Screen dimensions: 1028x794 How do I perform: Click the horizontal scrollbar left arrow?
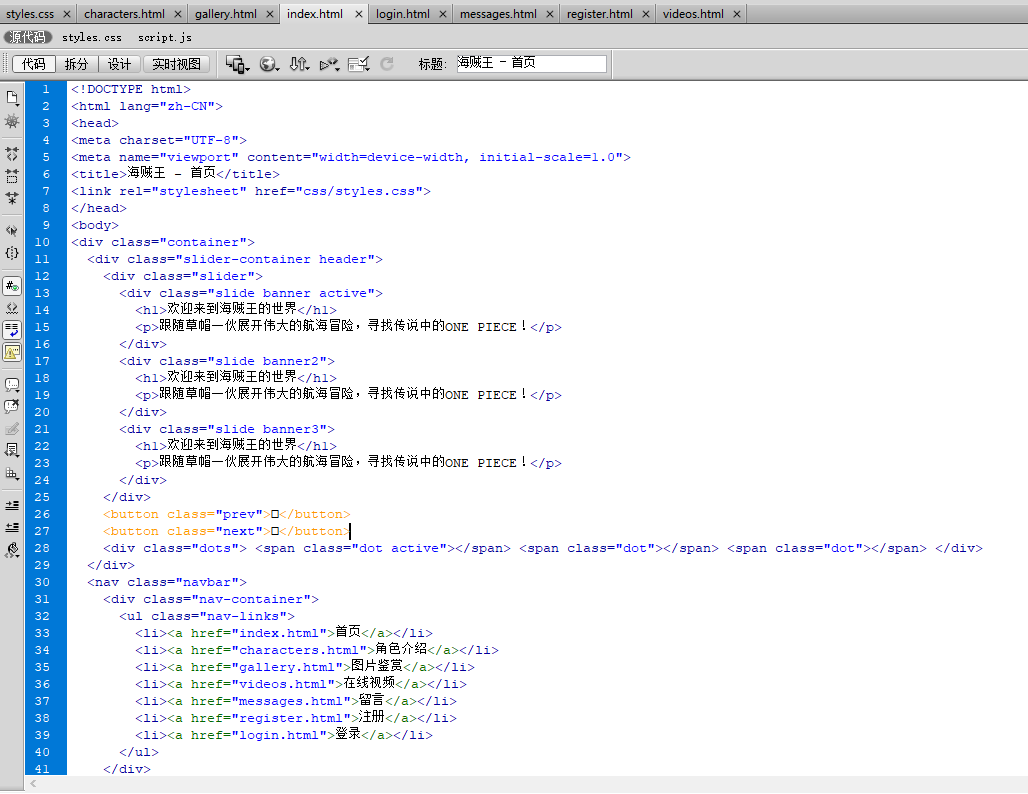33,784
